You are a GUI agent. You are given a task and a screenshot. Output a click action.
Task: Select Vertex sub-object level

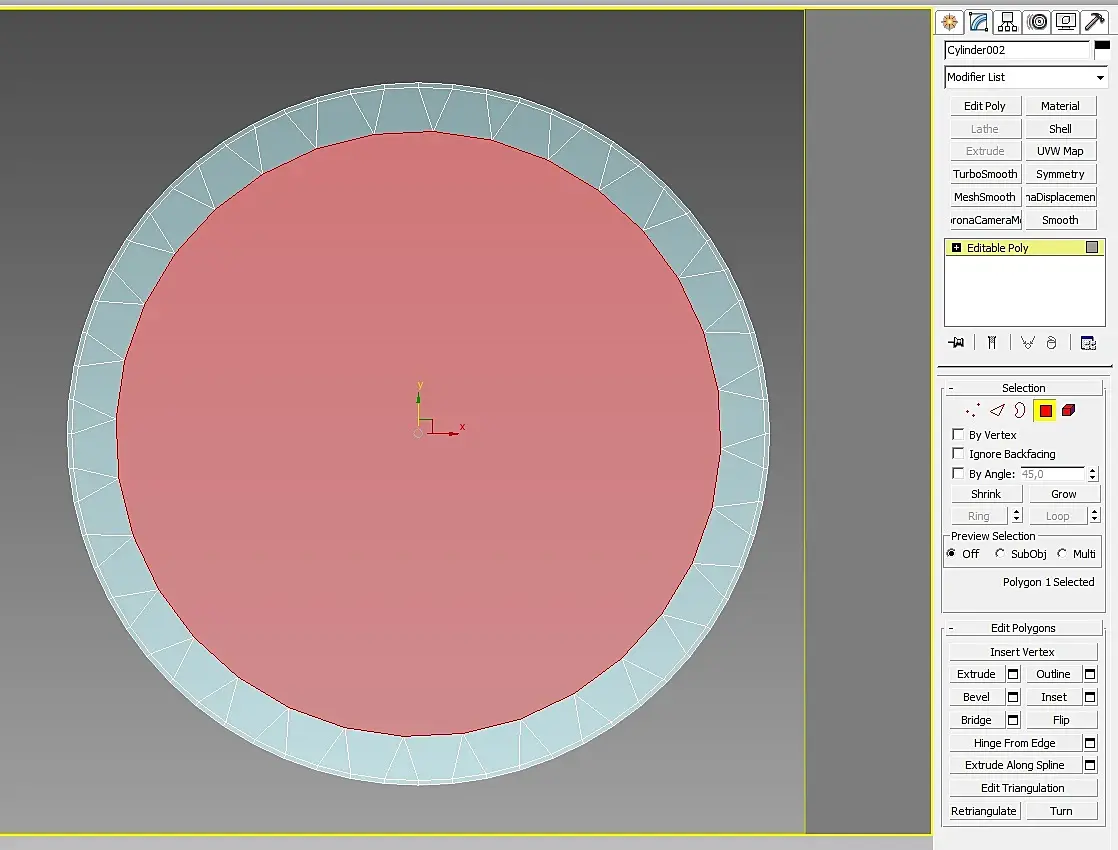(973, 410)
